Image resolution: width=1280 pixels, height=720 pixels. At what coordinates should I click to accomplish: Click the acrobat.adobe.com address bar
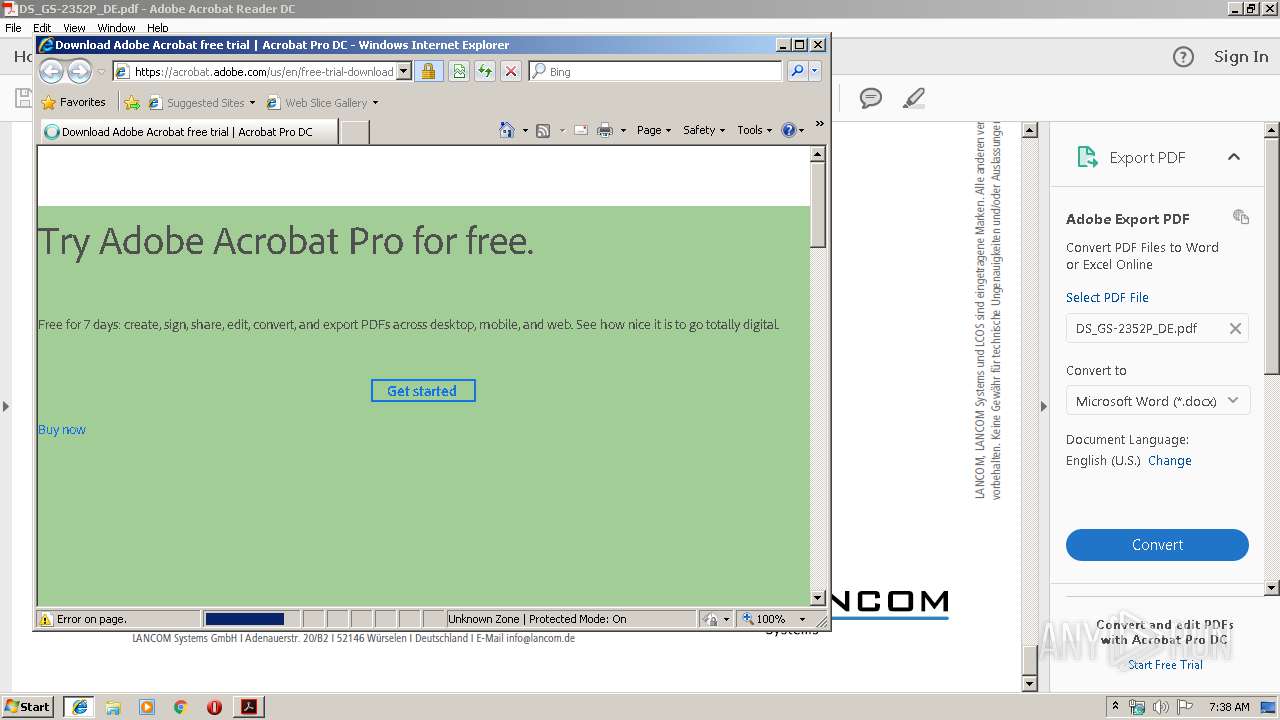coord(255,72)
